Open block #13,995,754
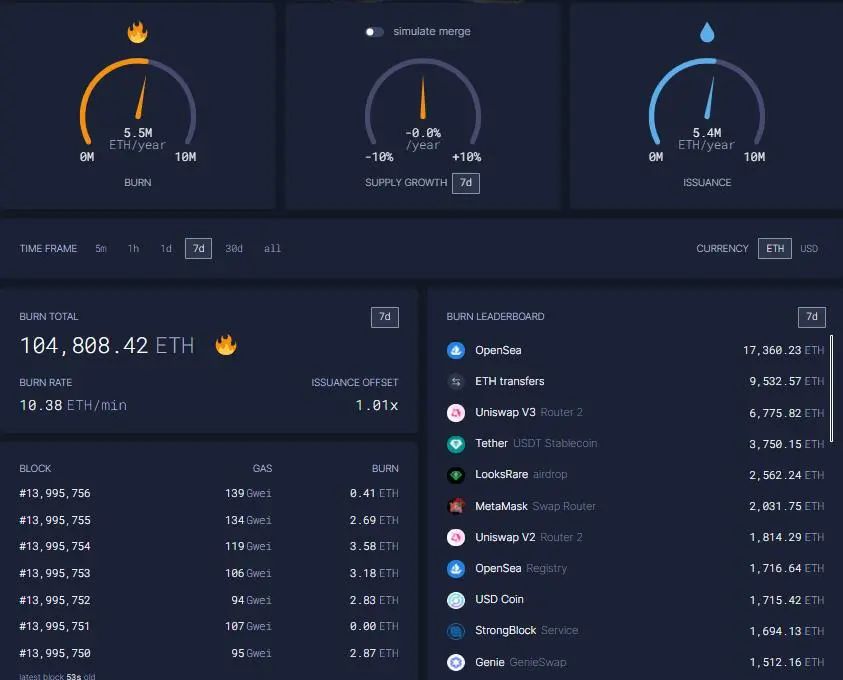Image resolution: width=843 pixels, height=680 pixels. point(209,547)
